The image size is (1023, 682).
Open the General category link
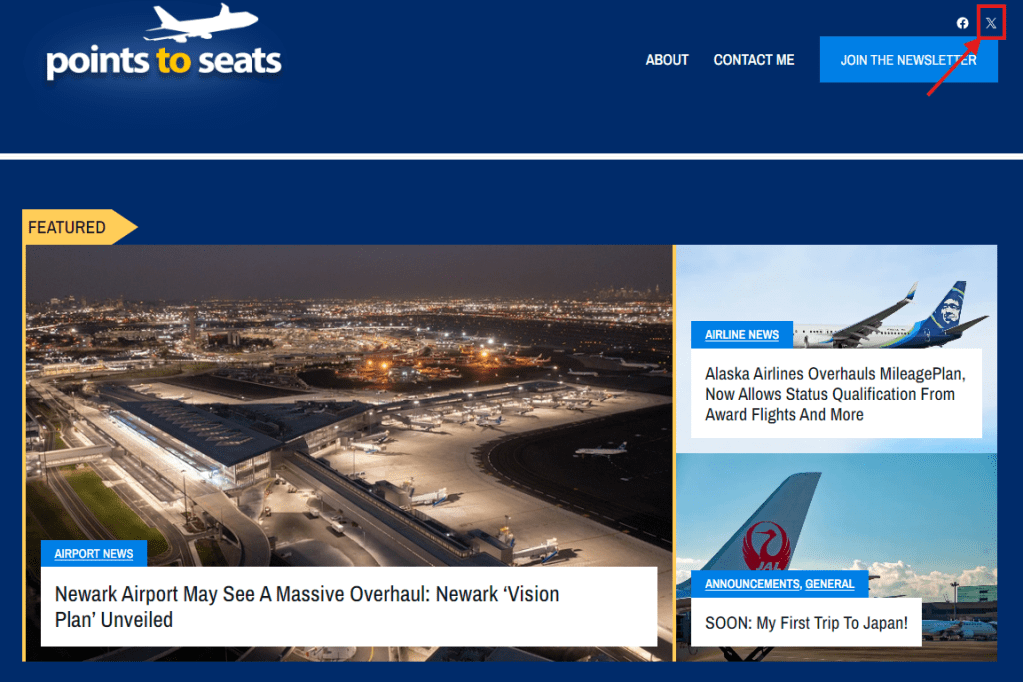click(829, 584)
